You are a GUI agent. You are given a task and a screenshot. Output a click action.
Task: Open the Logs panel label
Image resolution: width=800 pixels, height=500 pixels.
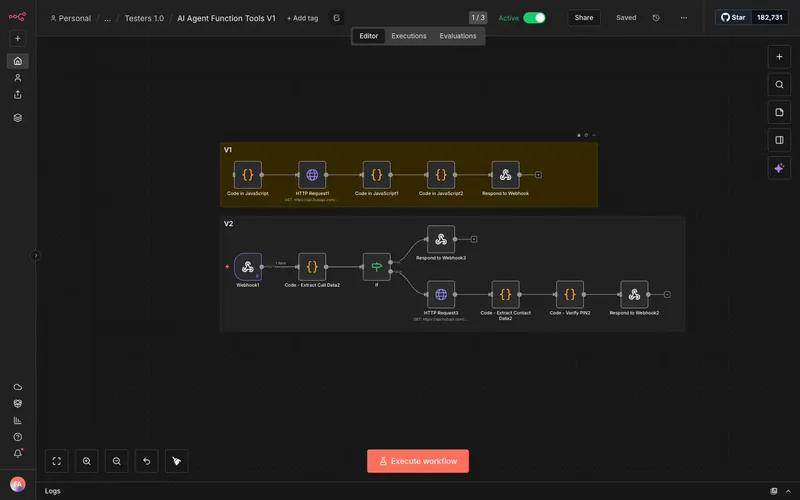pos(53,491)
